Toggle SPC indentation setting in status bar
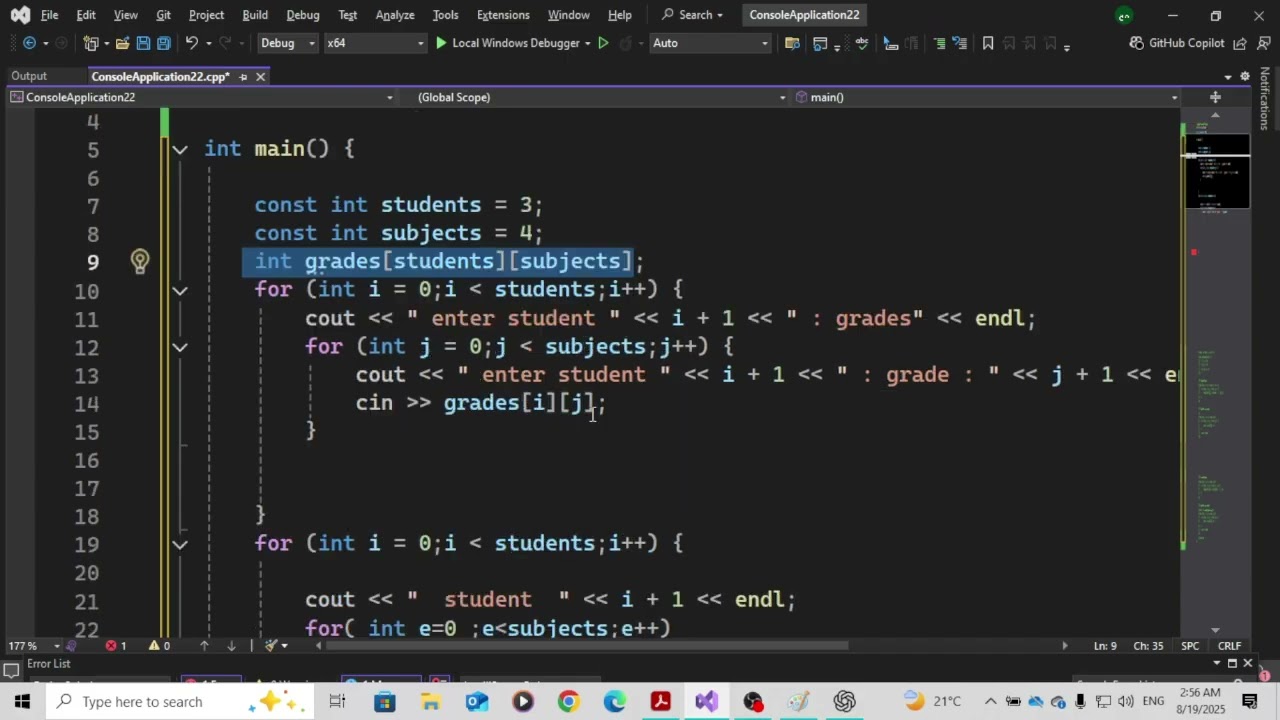Screen dimensions: 1280x720 (1190, 646)
